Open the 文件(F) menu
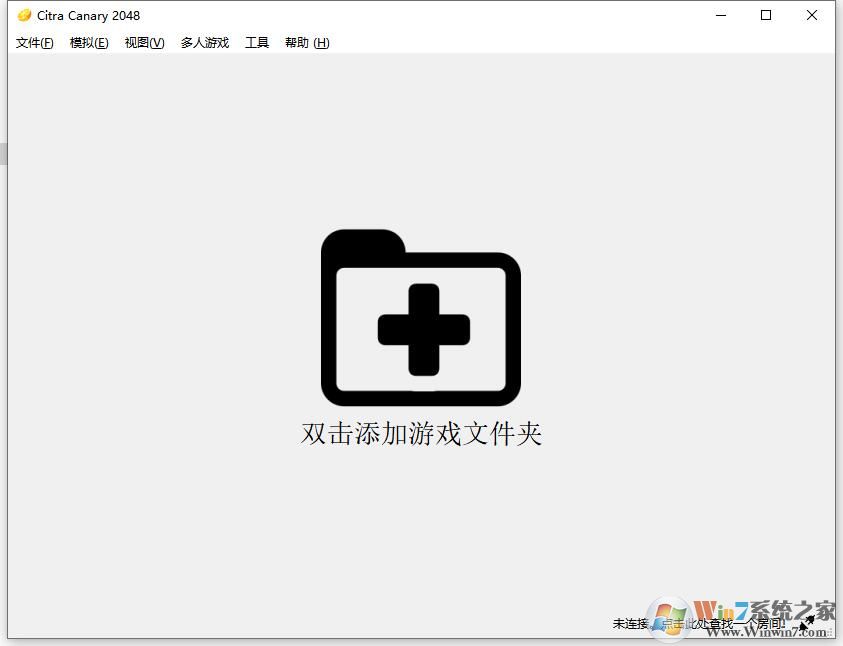The height and width of the screenshot is (646, 843). tap(33, 43)
